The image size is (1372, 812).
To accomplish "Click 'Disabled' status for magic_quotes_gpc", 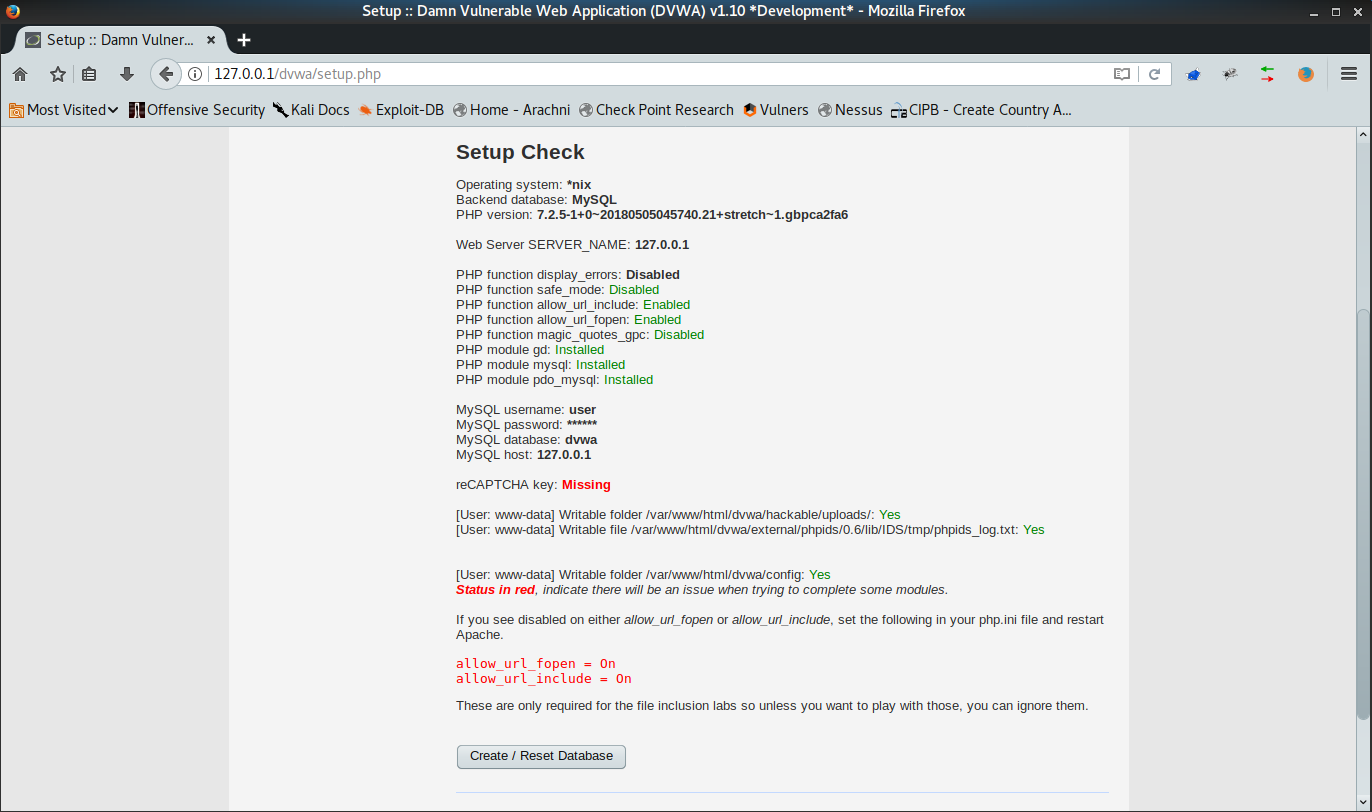I will pyautogui.click(x=679, y=335).
